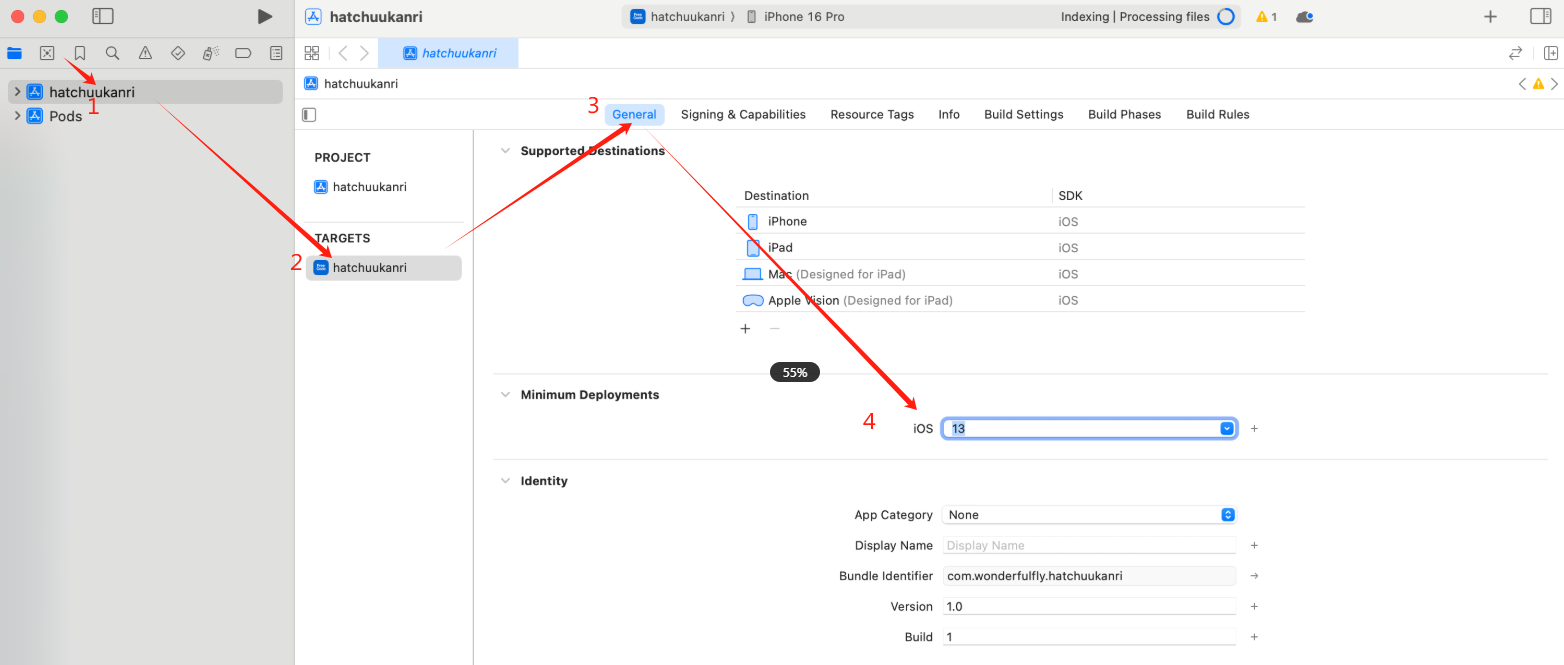Jump to next issue in jump bar

pyautogui.click(x=1554, y=84)
